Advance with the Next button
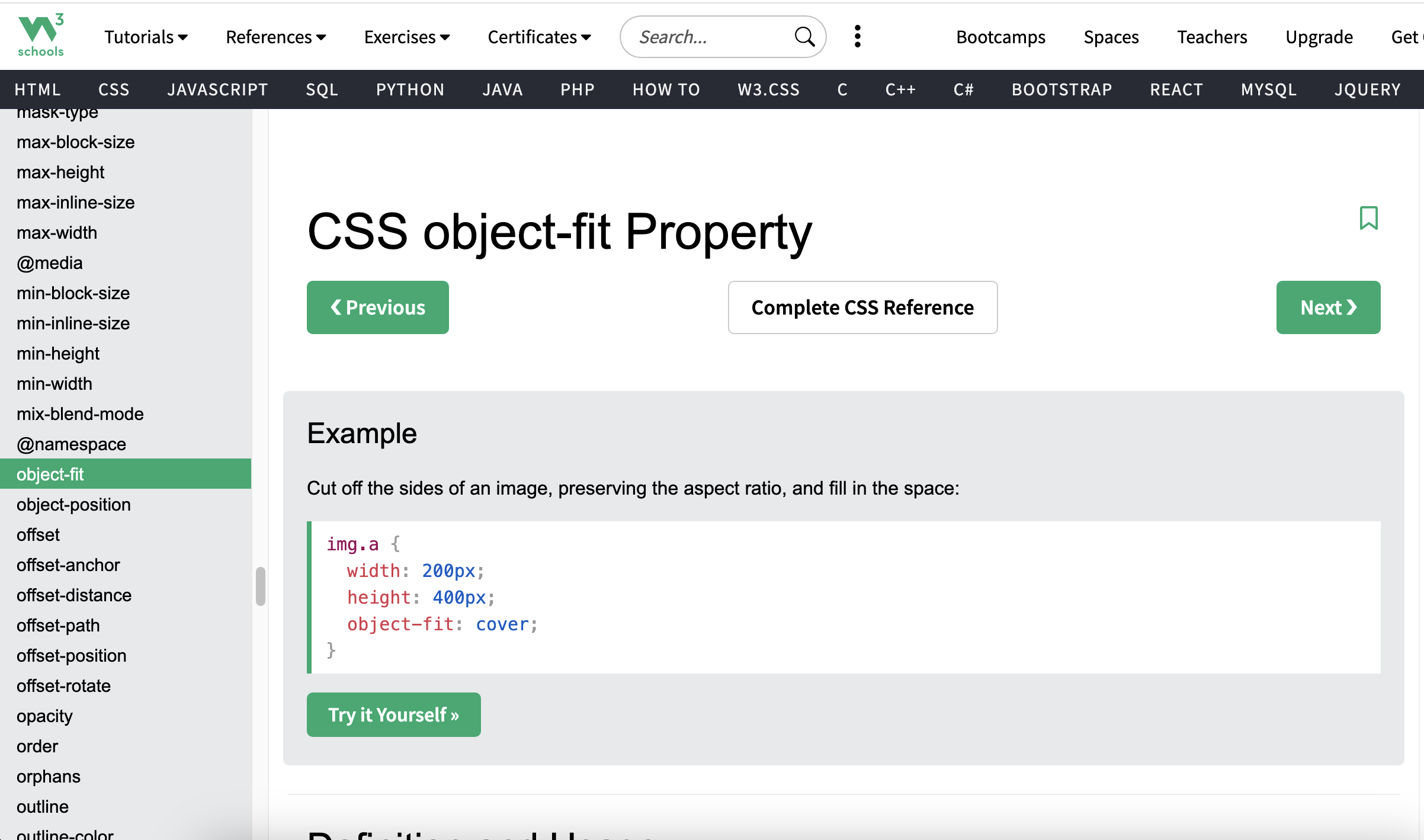 [1328, 307]
